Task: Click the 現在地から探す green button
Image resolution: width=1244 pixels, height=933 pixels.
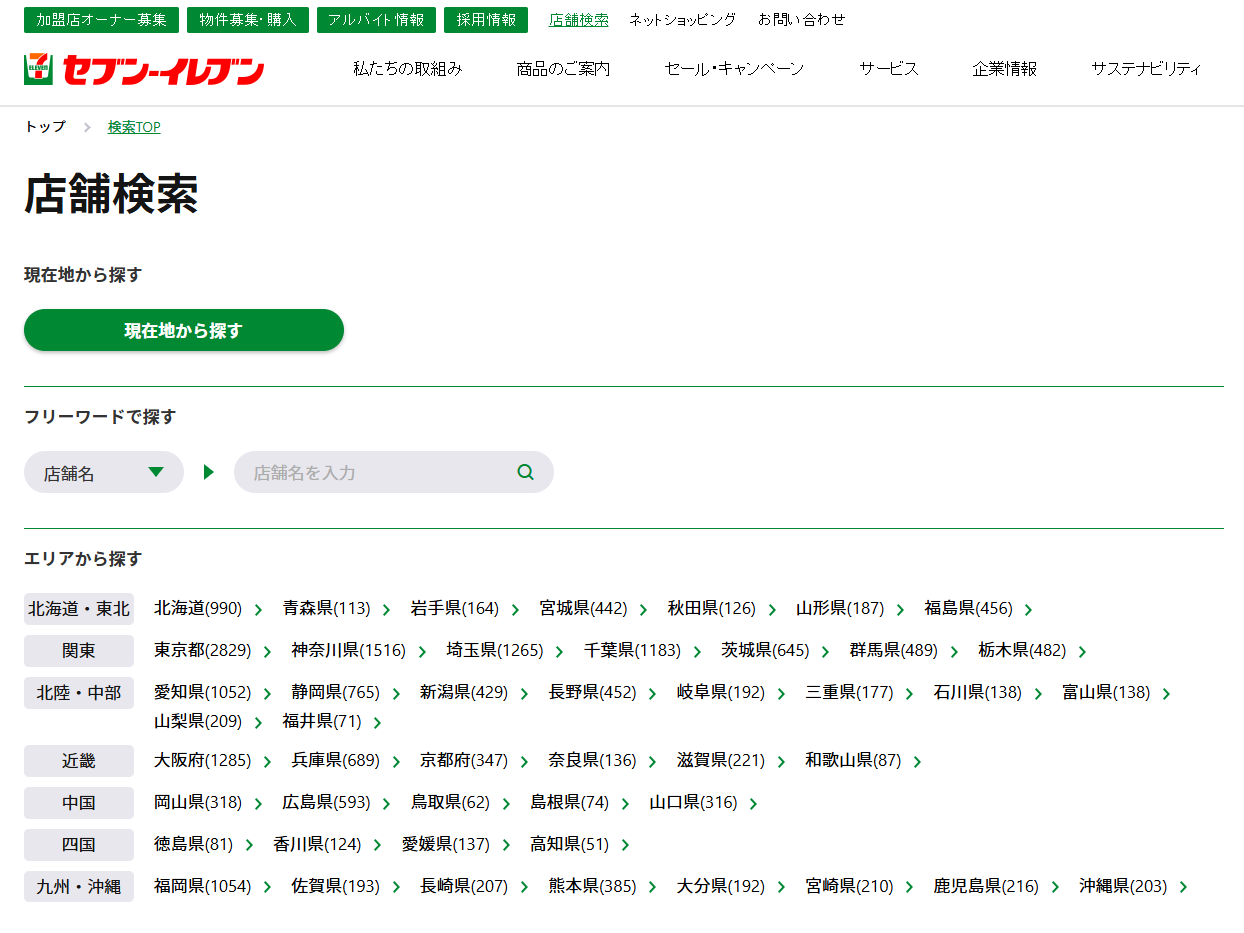Action: (x=184, y=330)
